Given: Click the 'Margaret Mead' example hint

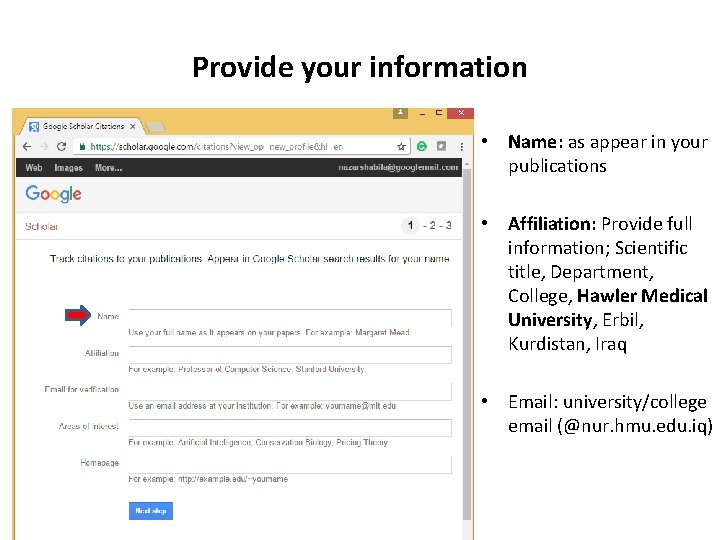Looking at the screenshot, I should point(382,332).
